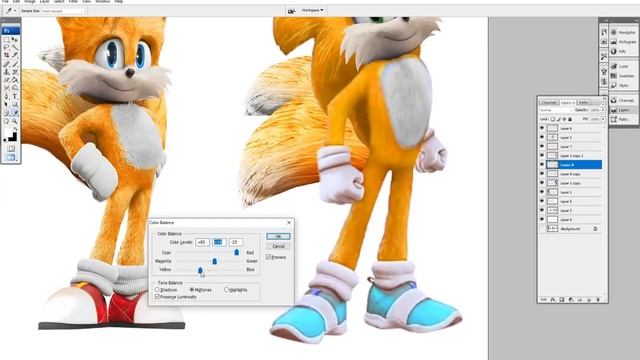Open the Color panel from the dock
This screenshot has height=360, width=640.
(x=623, y=66)
